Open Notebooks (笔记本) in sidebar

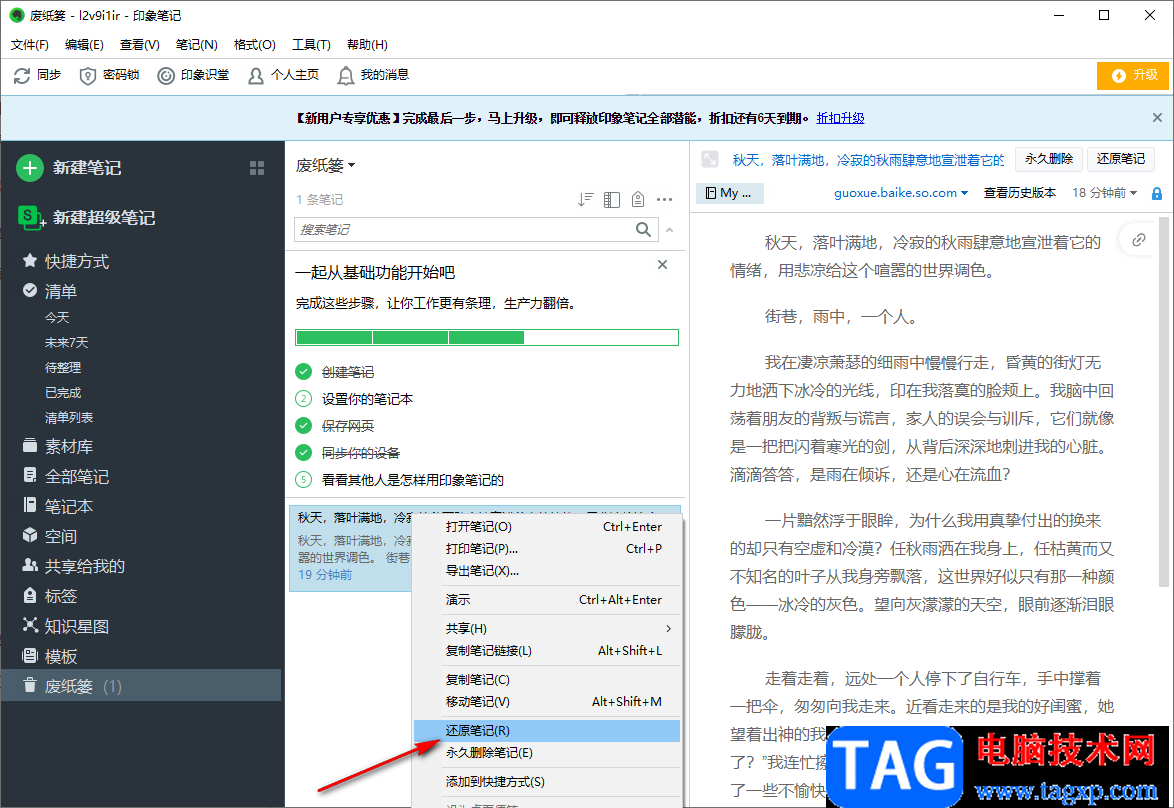coord(58,506)
